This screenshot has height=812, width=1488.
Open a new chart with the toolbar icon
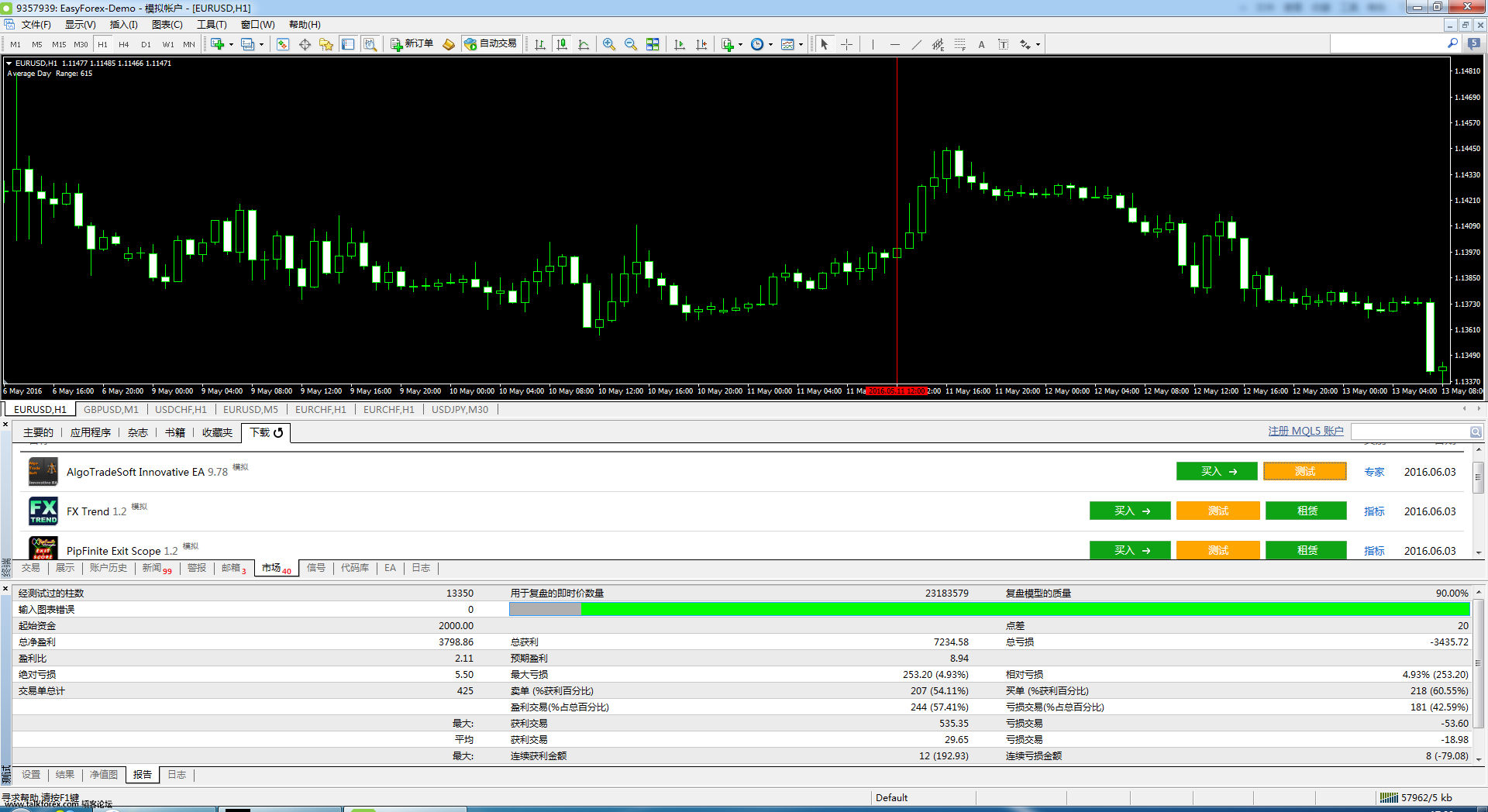click(217, 44)
